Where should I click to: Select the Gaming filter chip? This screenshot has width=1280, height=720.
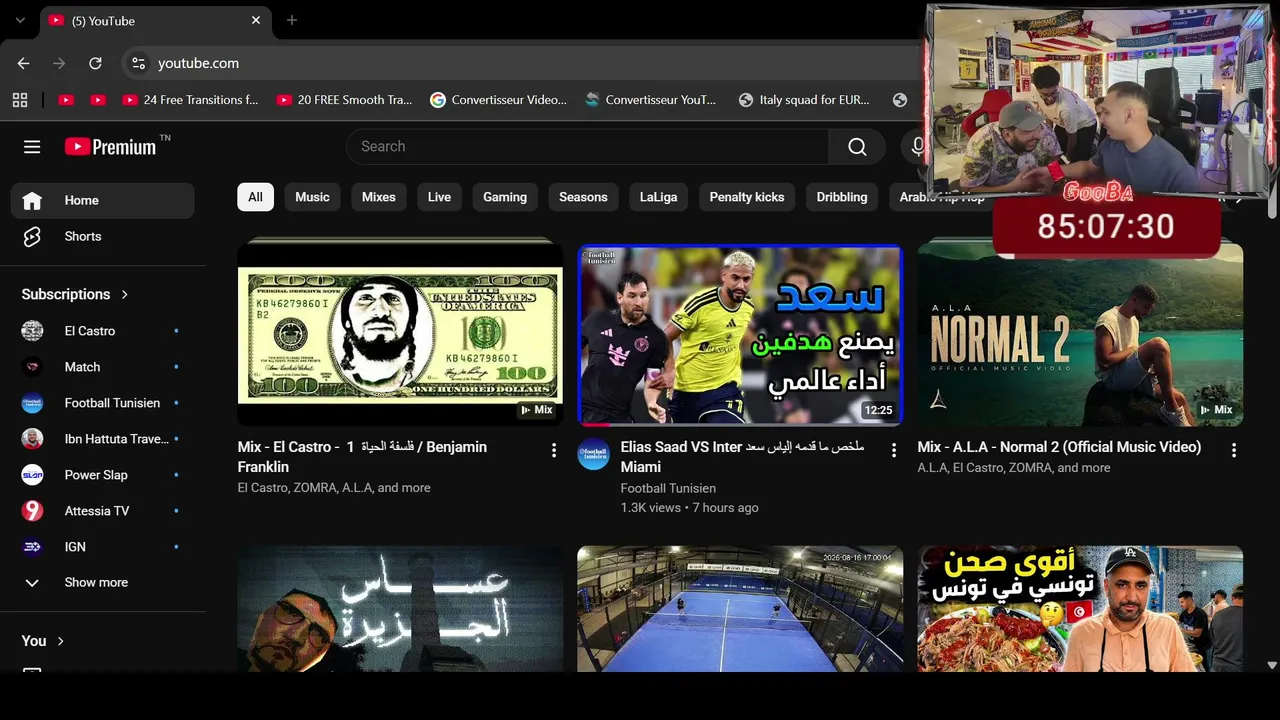tap(505, 197)
